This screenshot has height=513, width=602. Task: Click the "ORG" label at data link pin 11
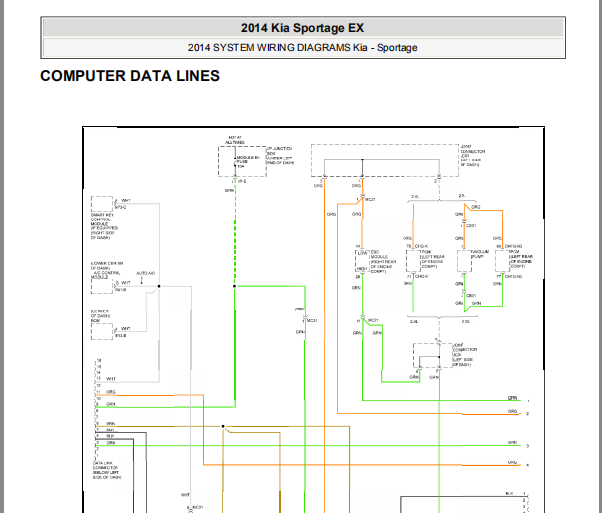111,392
